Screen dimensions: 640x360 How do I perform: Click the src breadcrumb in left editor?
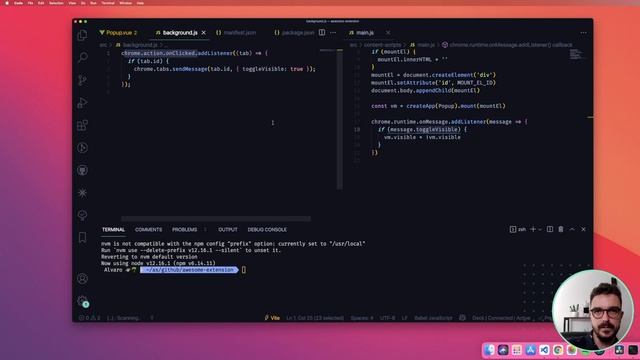click(x=103, y=45)
